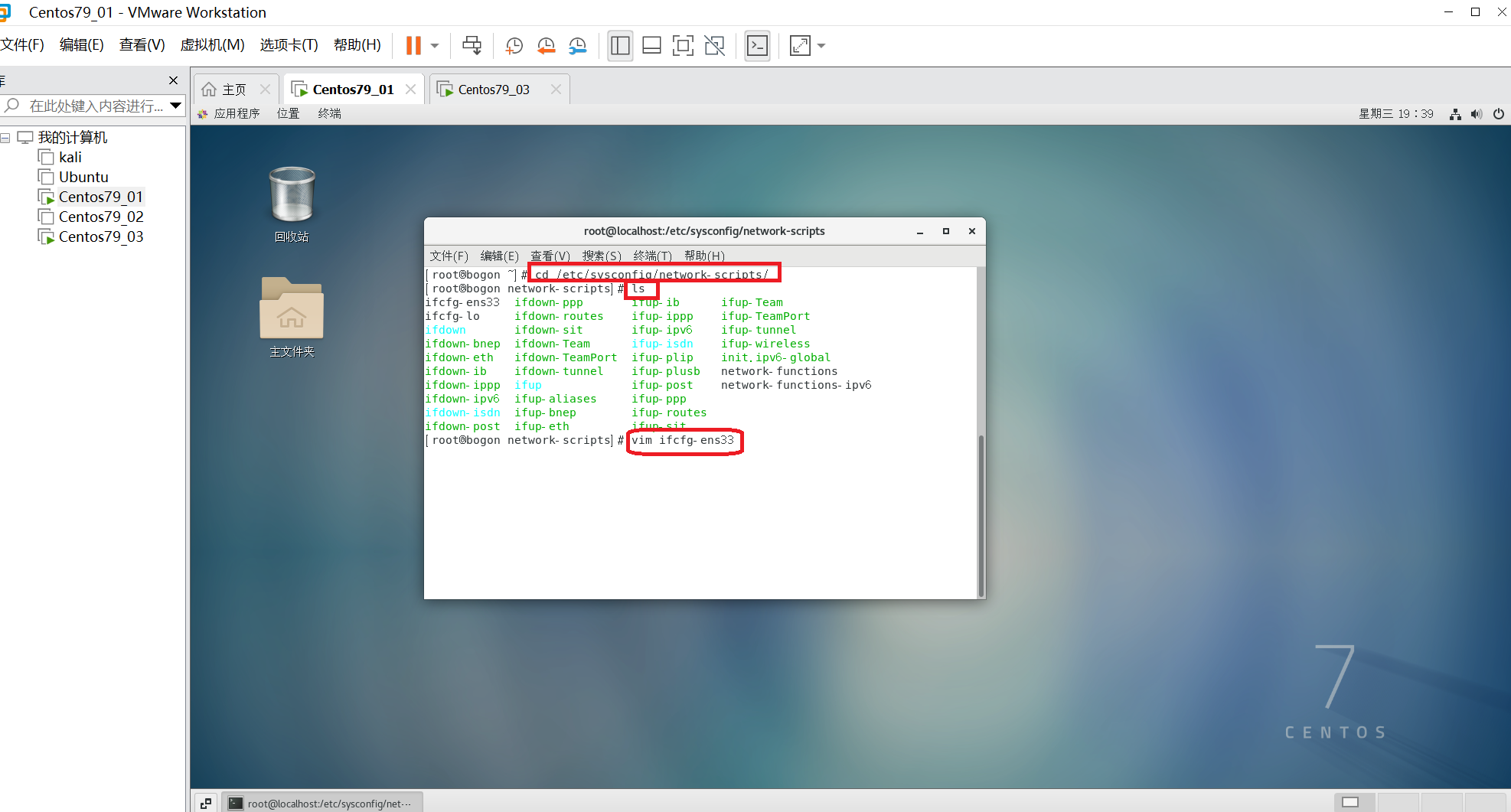The height and width of the screenshot is (812, 1511).
Task: Open terminal 终端(T) menu
Action: coord(652,256)
